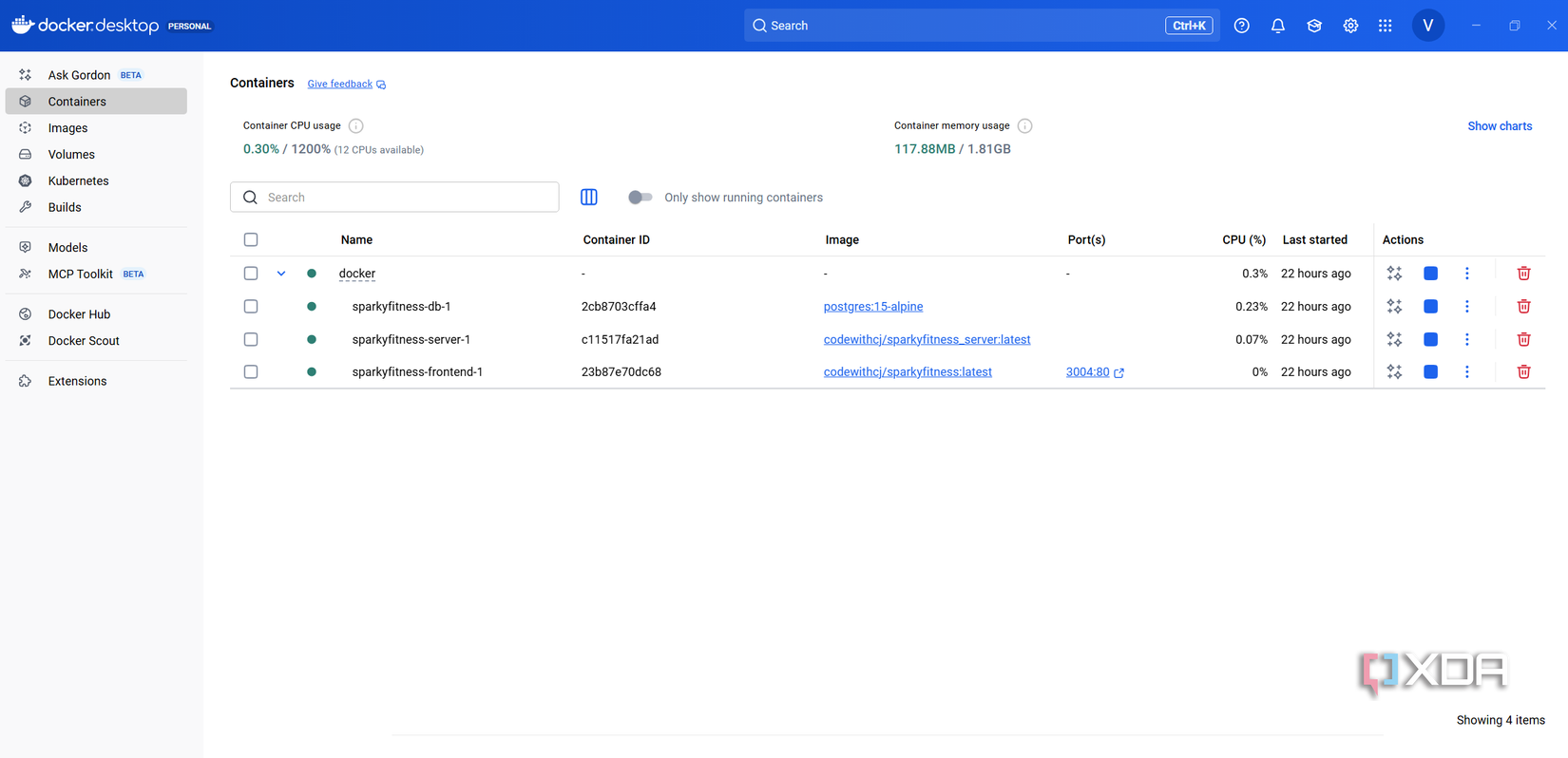1568x758 pixels.
Task: Collapse the docker compose group
Action: coord(281,274)
